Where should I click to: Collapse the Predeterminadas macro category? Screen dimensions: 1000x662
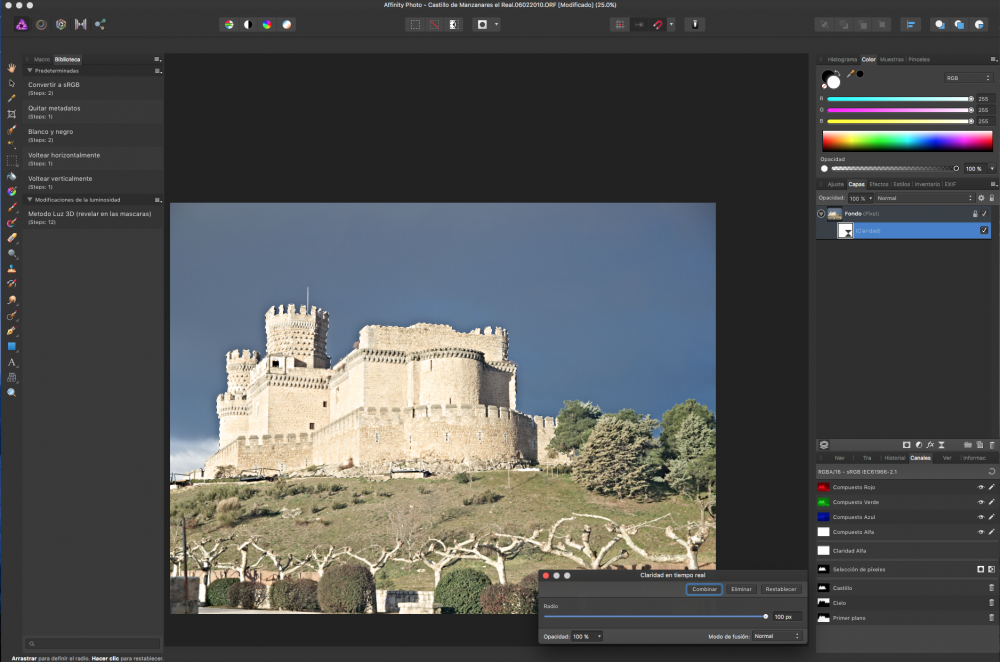(x=30, y=71)
